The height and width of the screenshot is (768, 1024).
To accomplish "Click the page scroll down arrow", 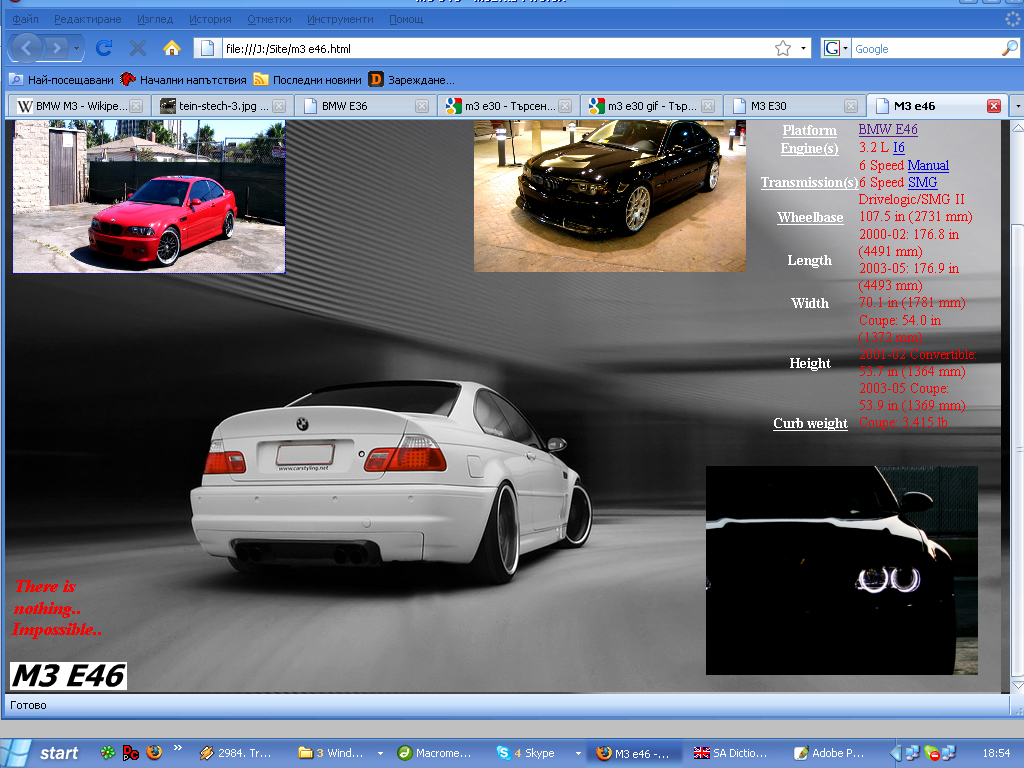I will tap(1017, 684).
